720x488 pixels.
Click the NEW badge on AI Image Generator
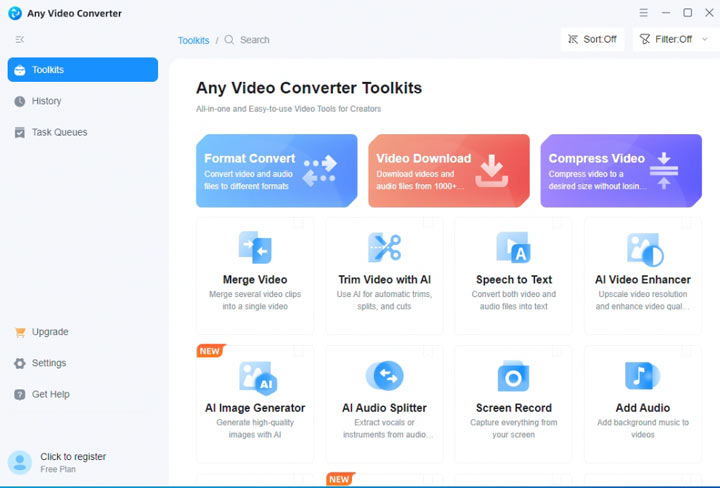(x=210, y=351)
